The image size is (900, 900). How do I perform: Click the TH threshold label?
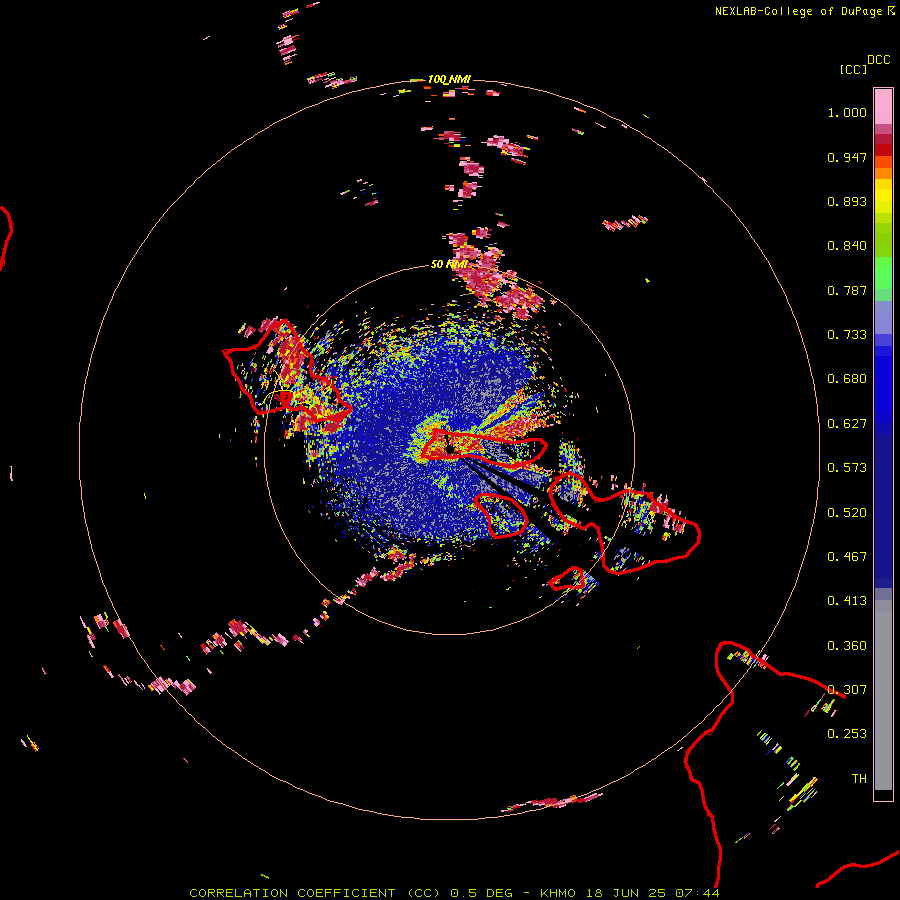(x=859, y=779)
